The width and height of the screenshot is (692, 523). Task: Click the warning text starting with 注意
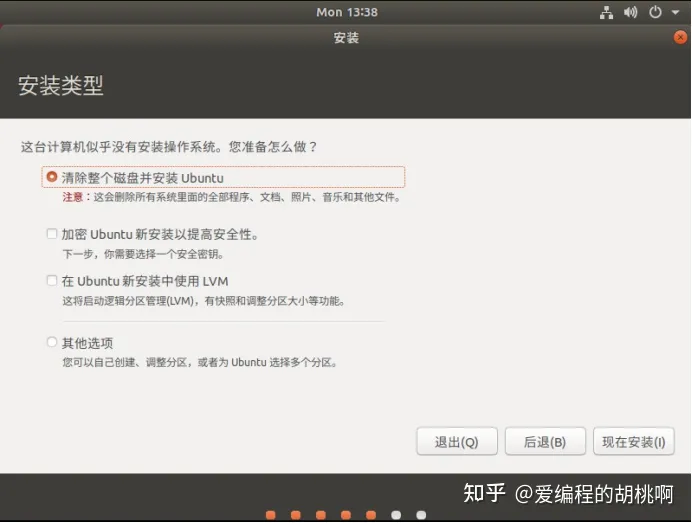[x=232, y=197]
